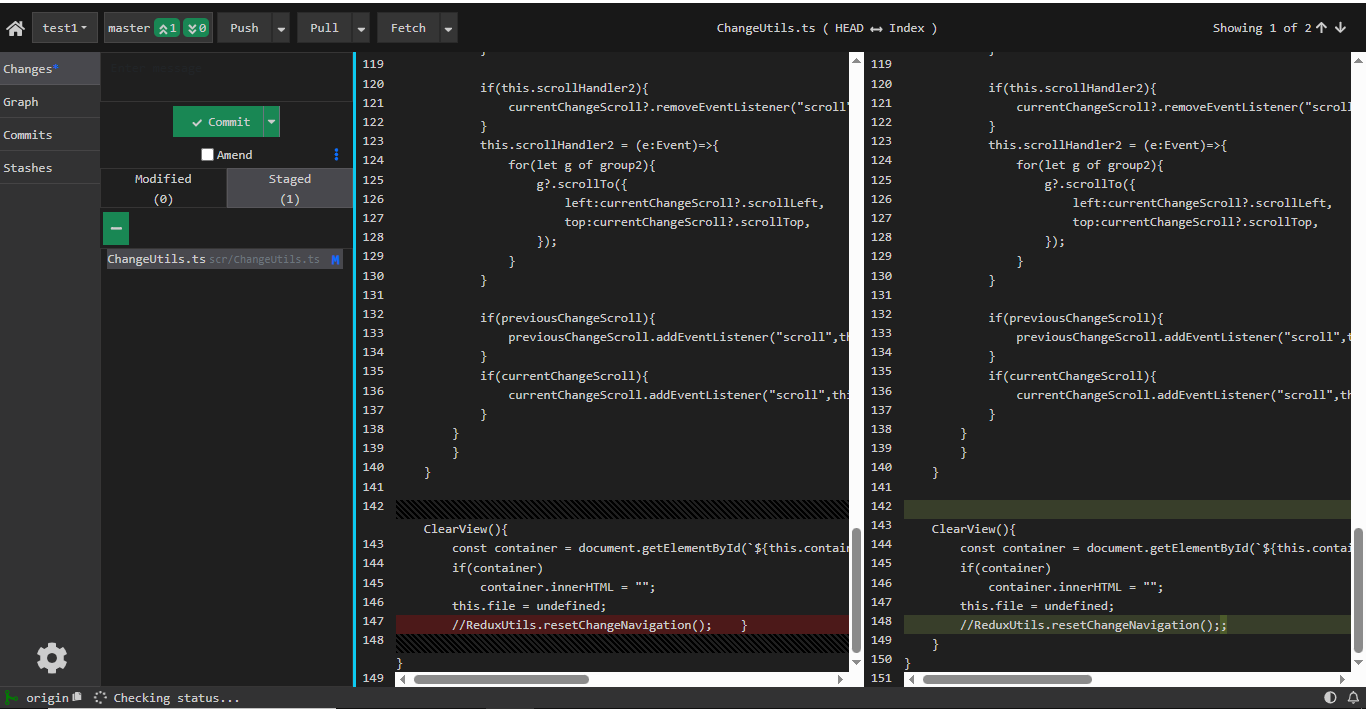Toggle theme with half-circle contrast icon
The width and height of the screenshot is (1366, 709).
(x=1330, y=698)
